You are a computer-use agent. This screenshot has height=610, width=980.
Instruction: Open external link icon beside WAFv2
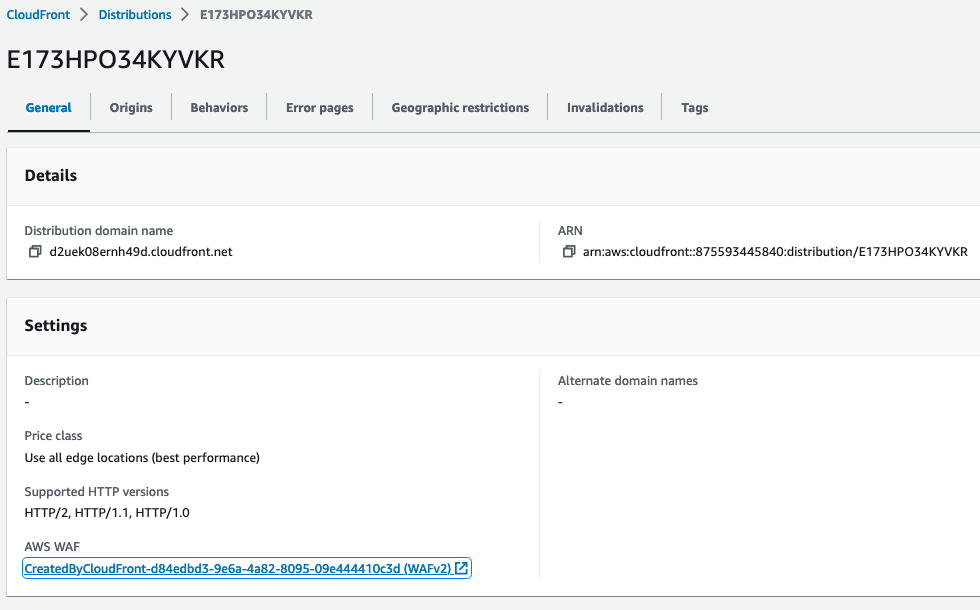point(461,568)
